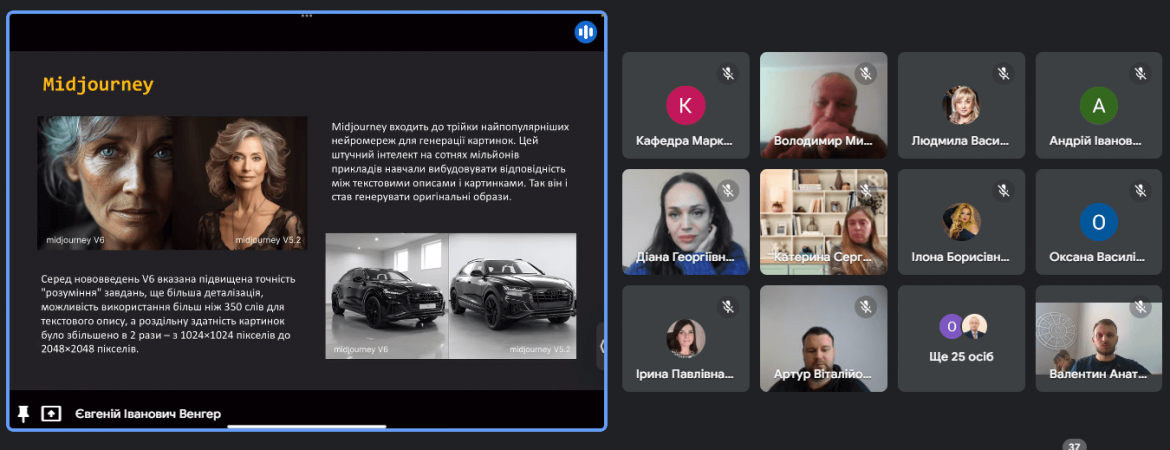Click Ілона Борисівн… profile photo avatar

tap(961, 222)
